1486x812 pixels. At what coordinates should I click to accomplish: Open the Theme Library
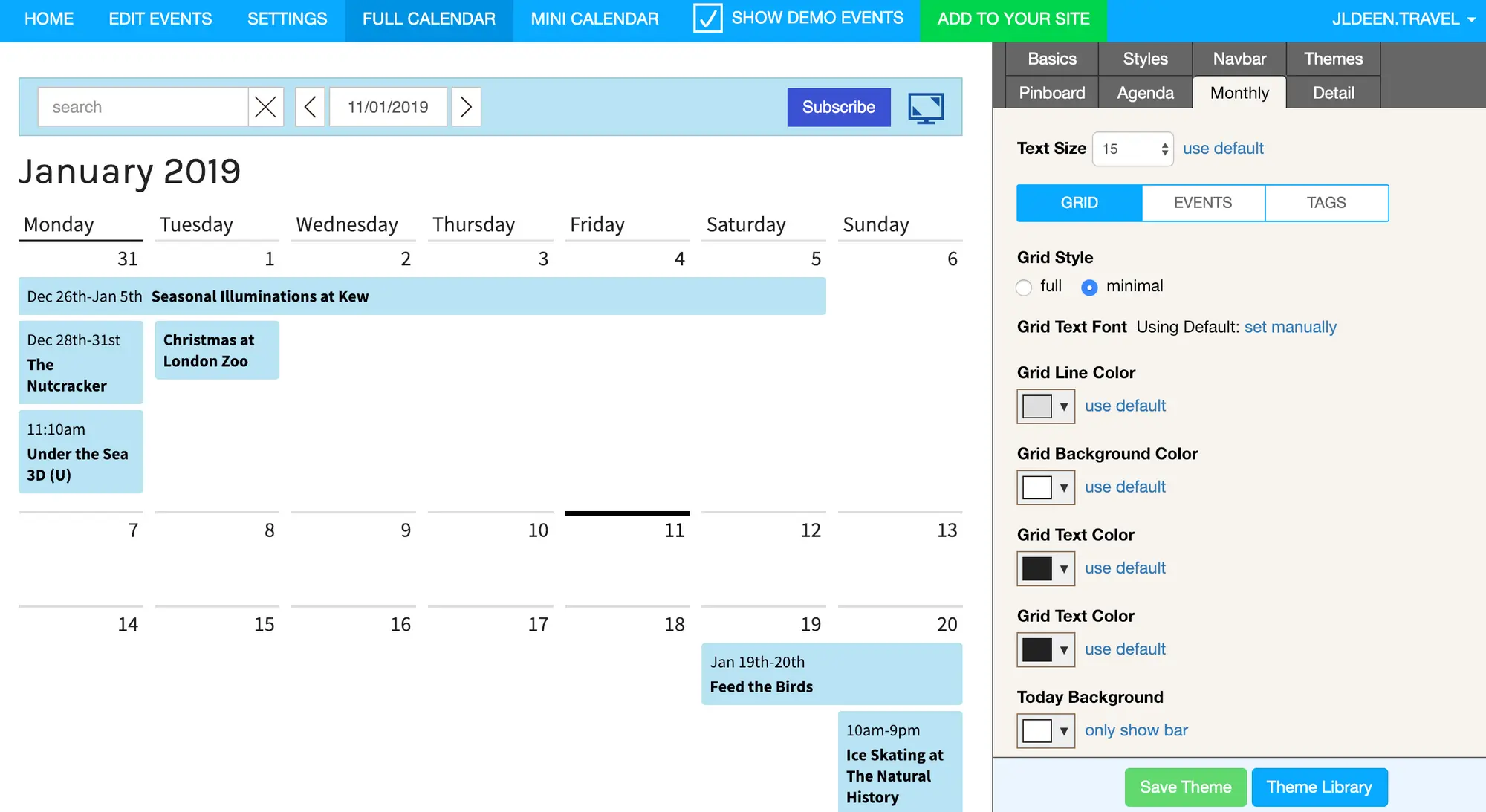1320,787
